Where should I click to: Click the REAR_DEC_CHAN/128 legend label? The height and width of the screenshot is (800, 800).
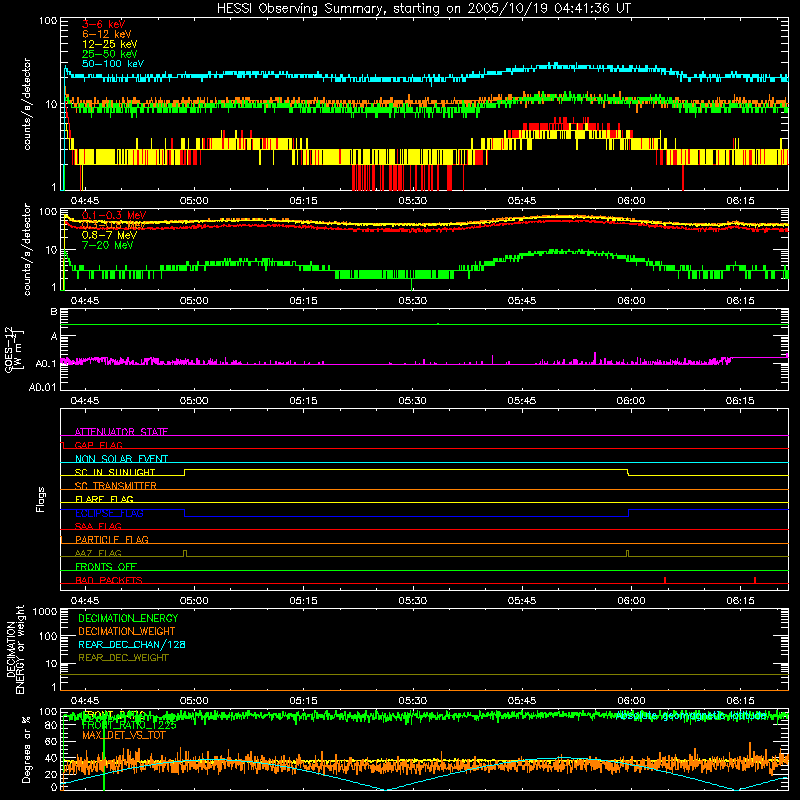[x=132, y=644]
